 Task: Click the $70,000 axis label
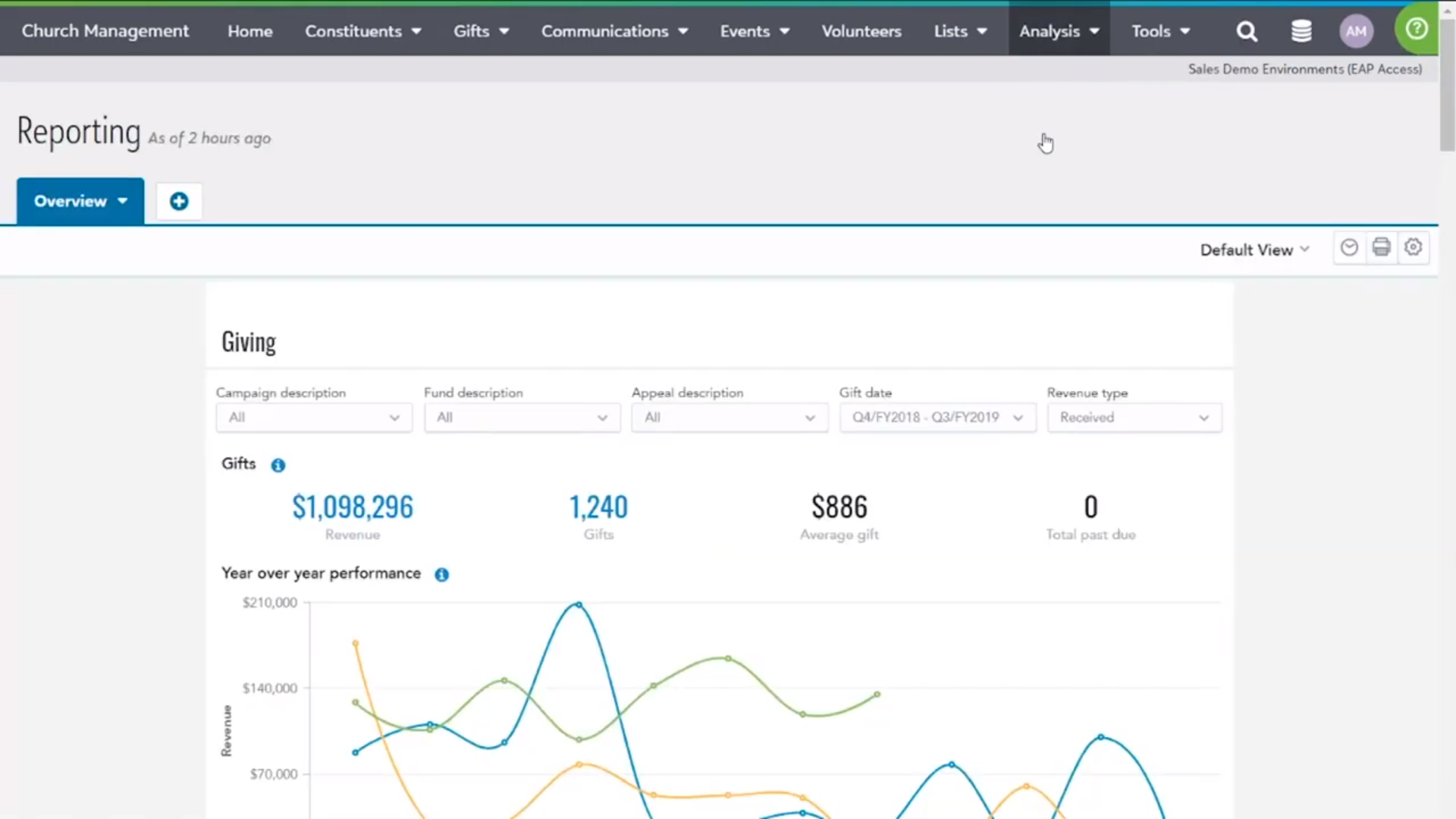click(274, 774)
